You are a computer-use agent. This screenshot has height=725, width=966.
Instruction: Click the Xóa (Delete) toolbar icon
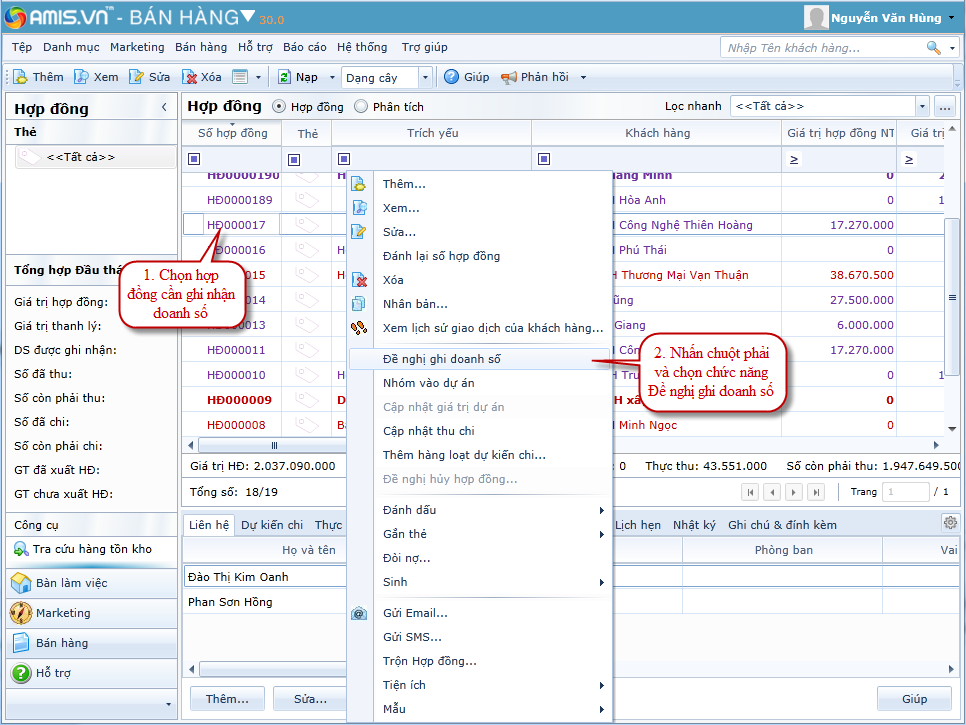189,77
